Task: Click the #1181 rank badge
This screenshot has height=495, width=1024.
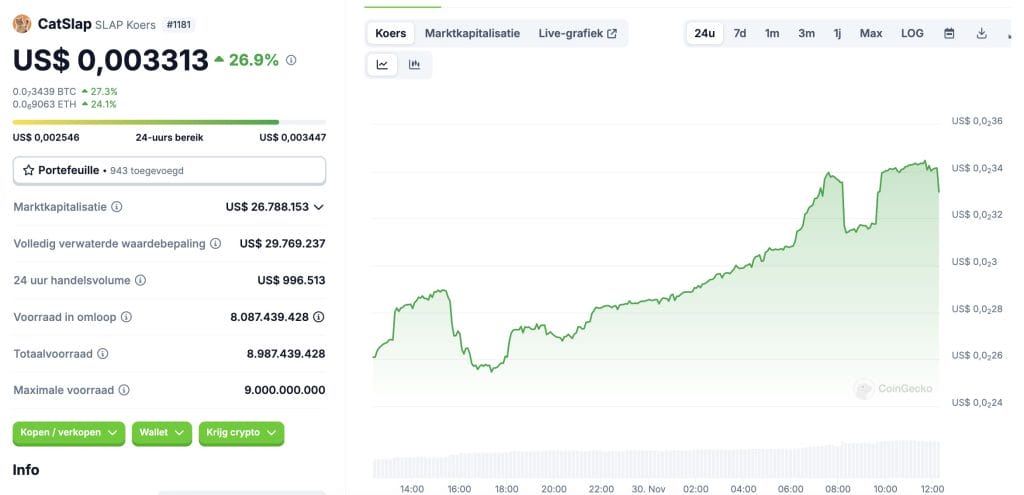Action: pos(178,25)
